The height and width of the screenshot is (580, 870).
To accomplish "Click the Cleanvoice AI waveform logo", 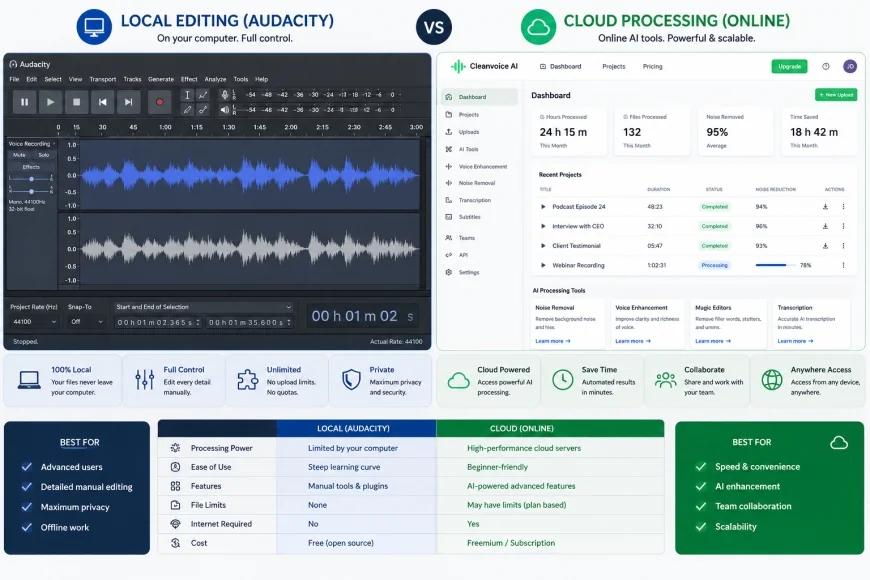I will click(x=458, y=67).
